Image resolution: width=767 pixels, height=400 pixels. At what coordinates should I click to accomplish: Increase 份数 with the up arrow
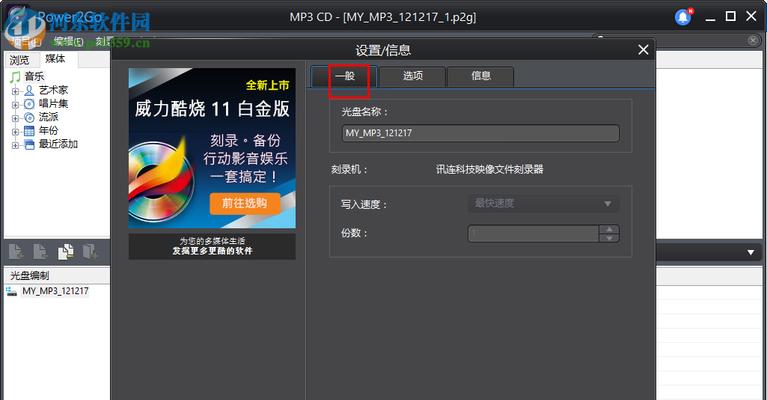(x=609, y=229)
